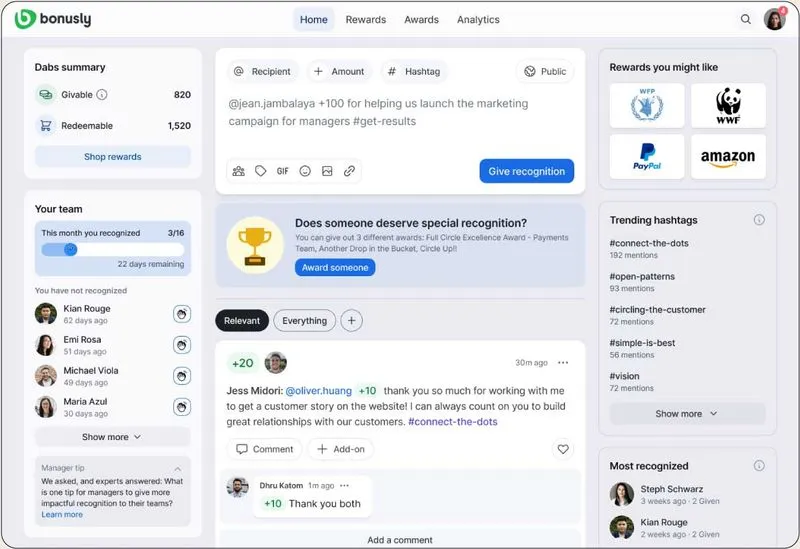Open the user profile avatar menu
Viewport: 800px width, 549px height.
774,19
